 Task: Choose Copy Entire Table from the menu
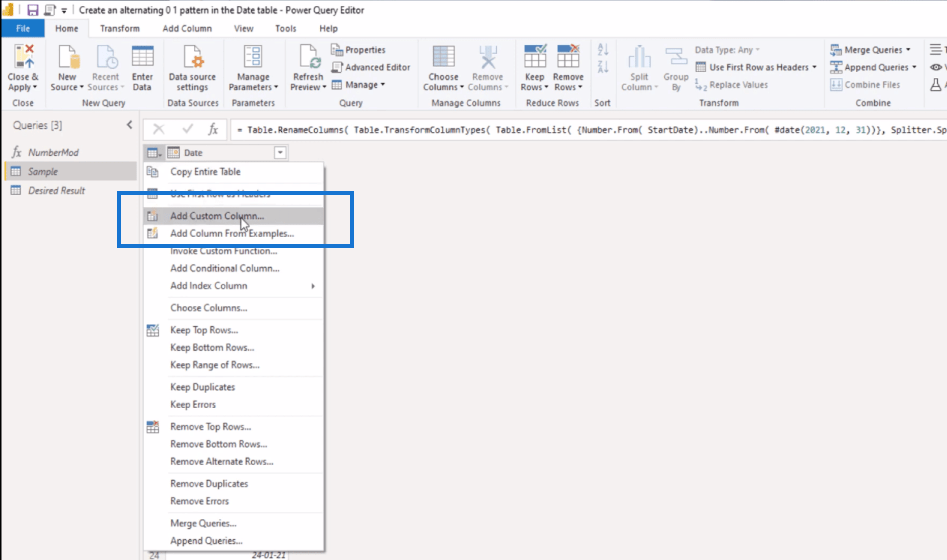(234, 172)
